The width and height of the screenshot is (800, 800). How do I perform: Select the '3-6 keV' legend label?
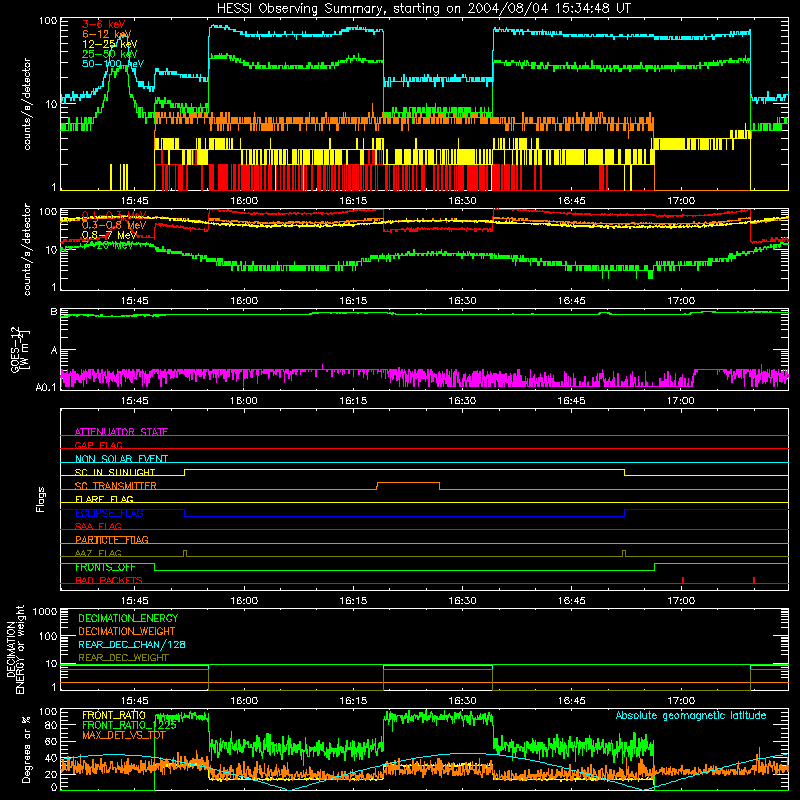point(103,24)
